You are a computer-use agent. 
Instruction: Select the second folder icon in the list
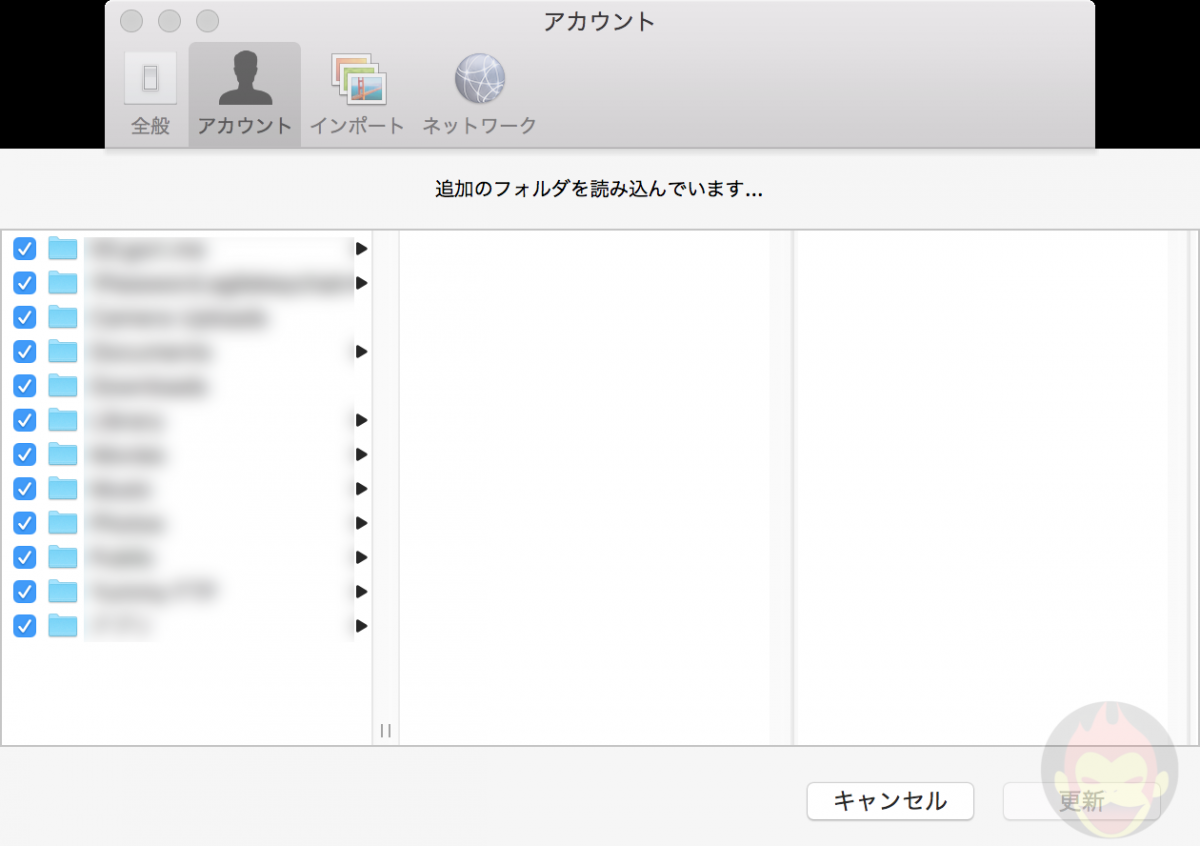(62, 283)
